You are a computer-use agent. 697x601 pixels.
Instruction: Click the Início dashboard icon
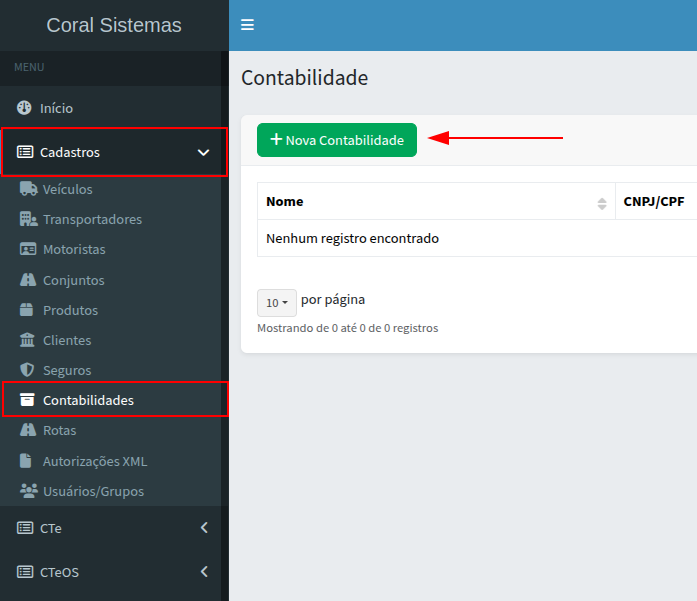(25, 108)
